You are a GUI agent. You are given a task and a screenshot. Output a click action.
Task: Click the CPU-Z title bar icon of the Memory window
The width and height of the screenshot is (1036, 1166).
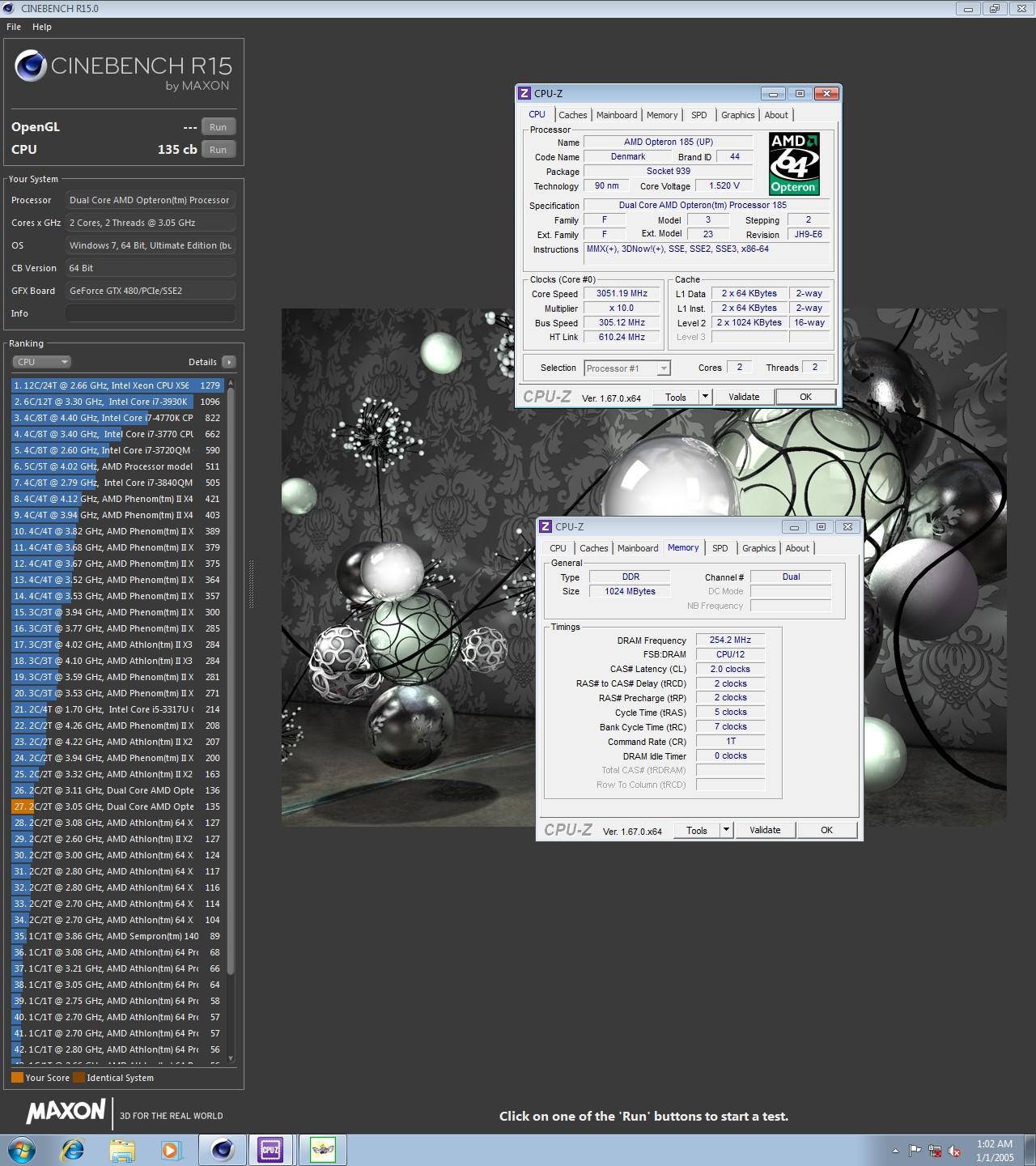(546, 526)
